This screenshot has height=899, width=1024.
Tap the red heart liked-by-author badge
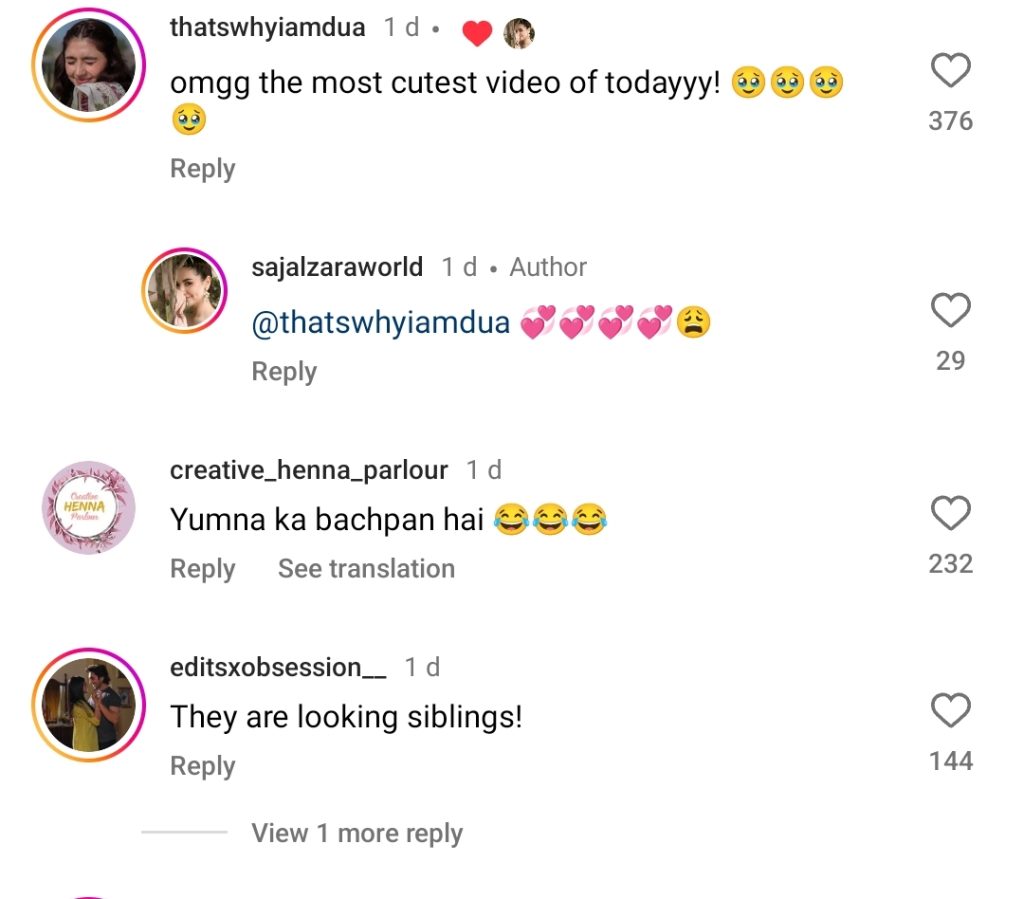(477, 34)
